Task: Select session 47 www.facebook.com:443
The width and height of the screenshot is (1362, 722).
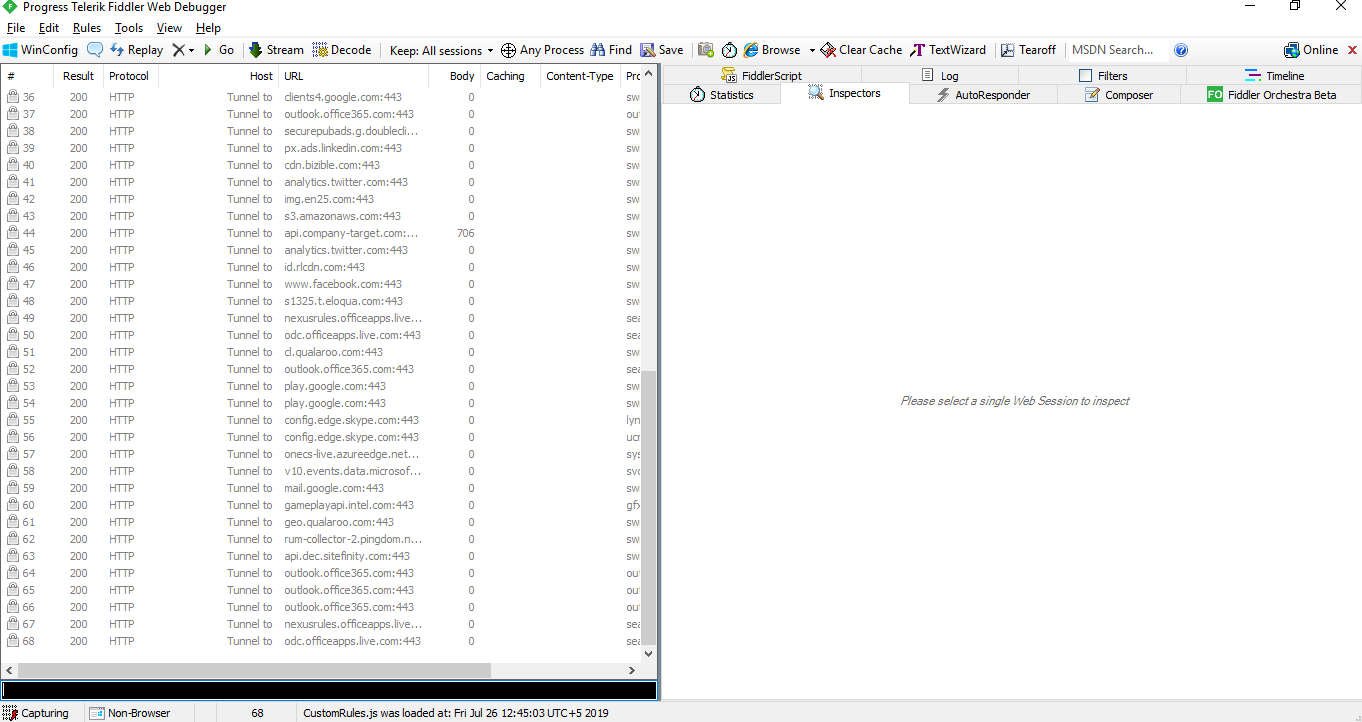Action: (x=320, y=284)
